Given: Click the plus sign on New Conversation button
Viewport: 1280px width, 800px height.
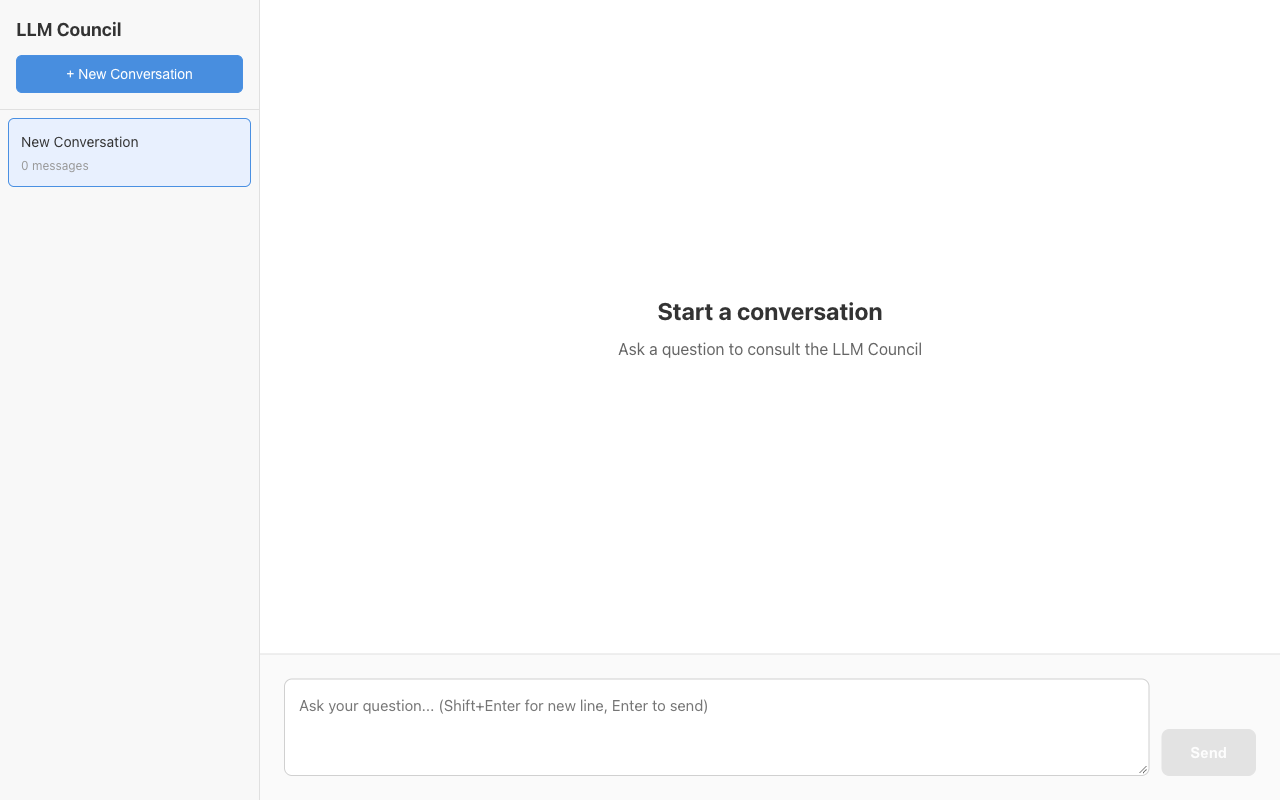Looking at the screenshot, I should (x=70, y=74).
